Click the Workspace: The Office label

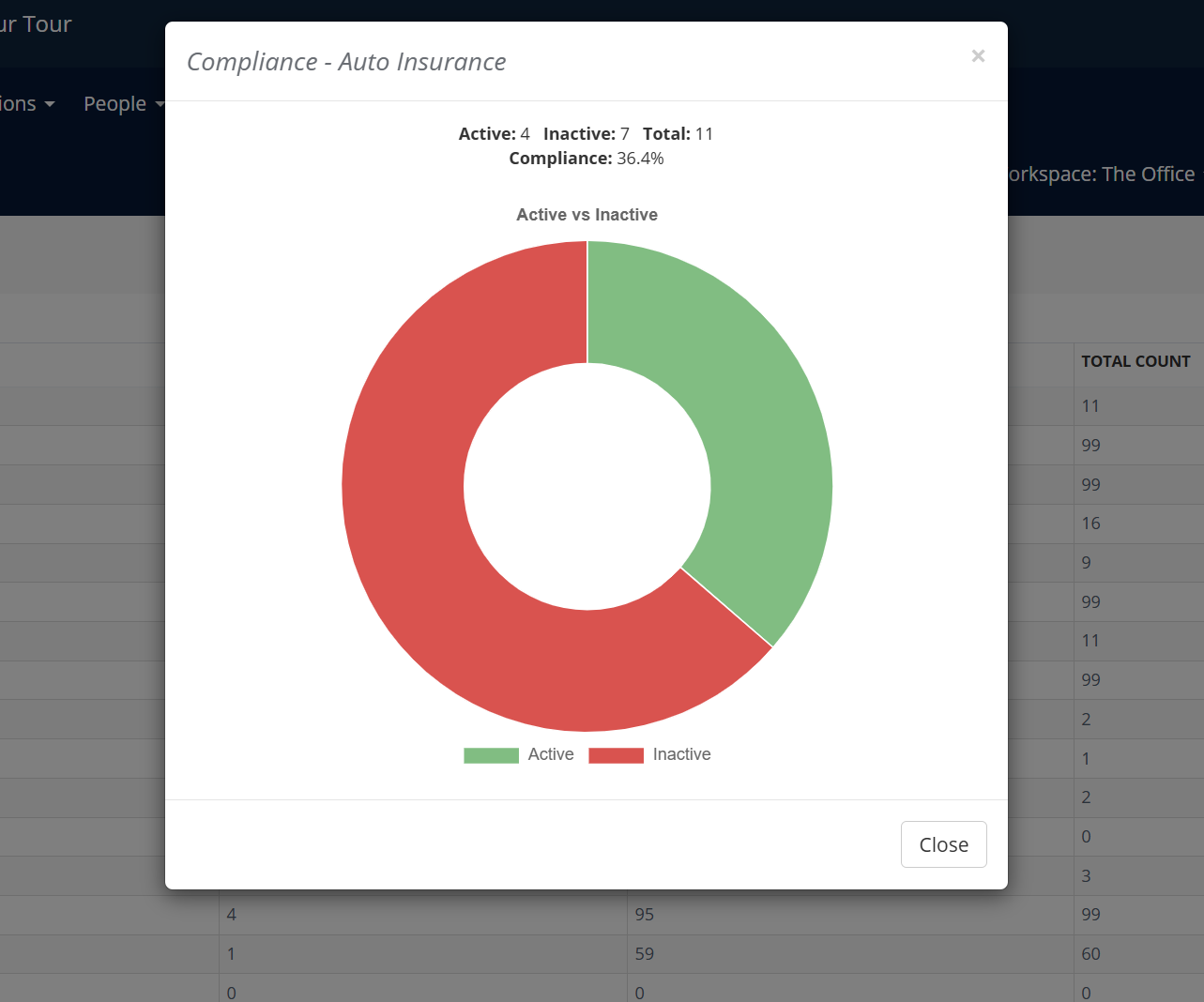(1100, 175)
